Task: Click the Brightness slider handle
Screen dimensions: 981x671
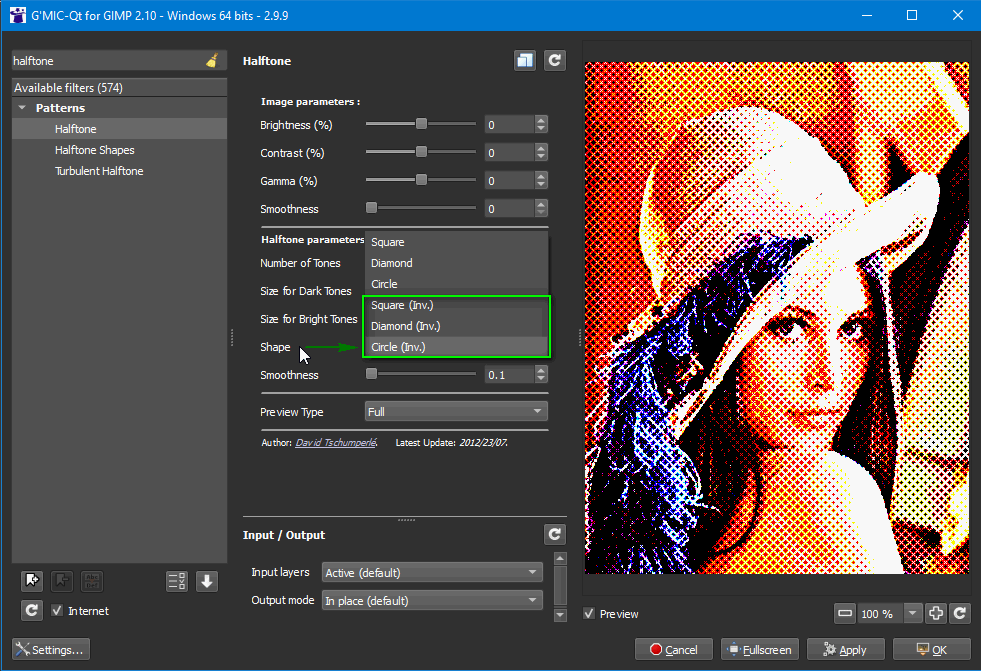Action: pos(422,124)
